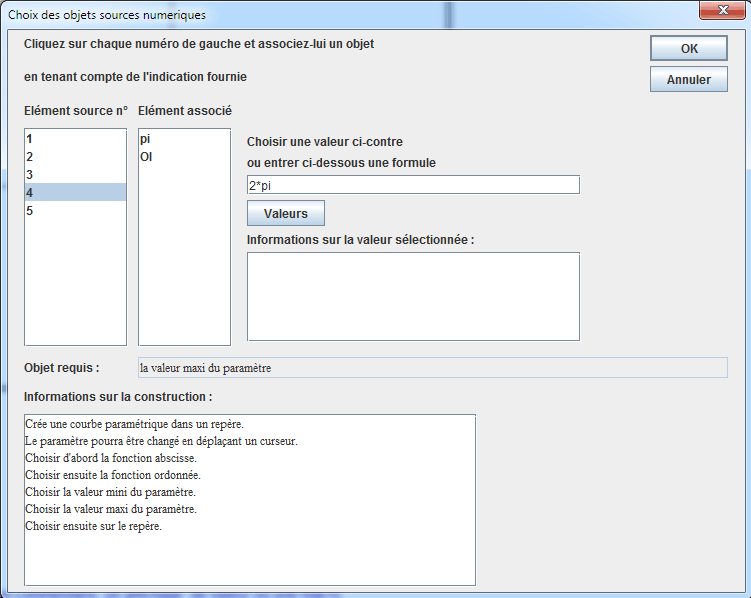Pick 'pi' in the associated elements list
Image resolution: width=751 pixels, height=598 pixels.
point(183,139)
